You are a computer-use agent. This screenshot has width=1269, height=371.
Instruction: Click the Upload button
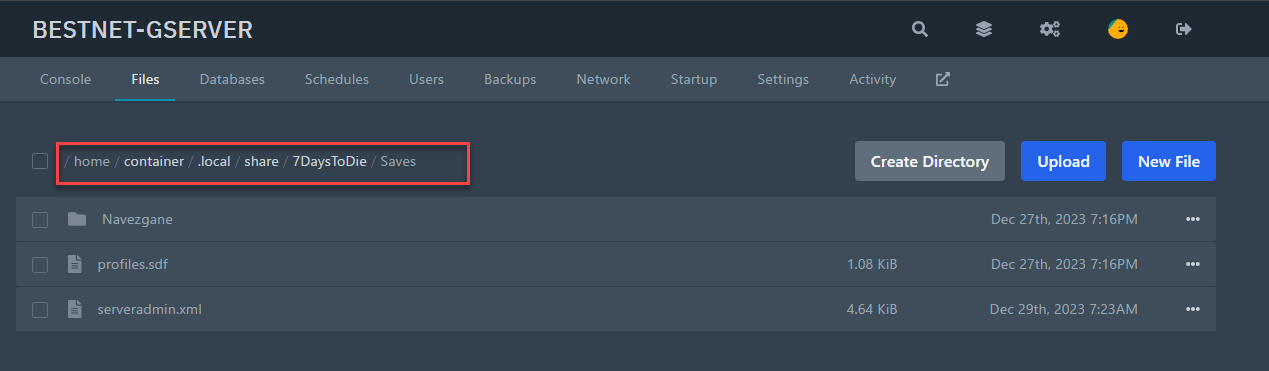pyautogui.click(x=1063, y=161)
